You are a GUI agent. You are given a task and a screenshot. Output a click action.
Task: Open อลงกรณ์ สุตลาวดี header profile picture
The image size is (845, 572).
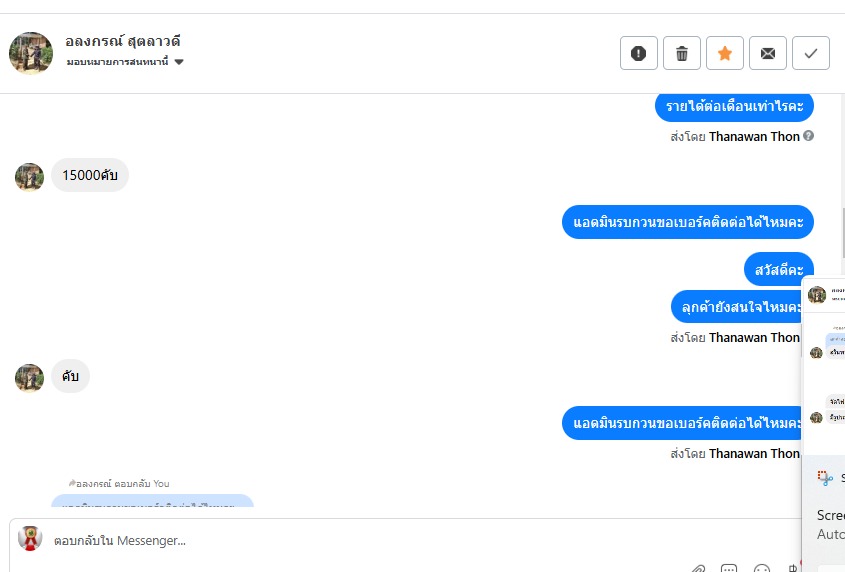tap(31, 53)
